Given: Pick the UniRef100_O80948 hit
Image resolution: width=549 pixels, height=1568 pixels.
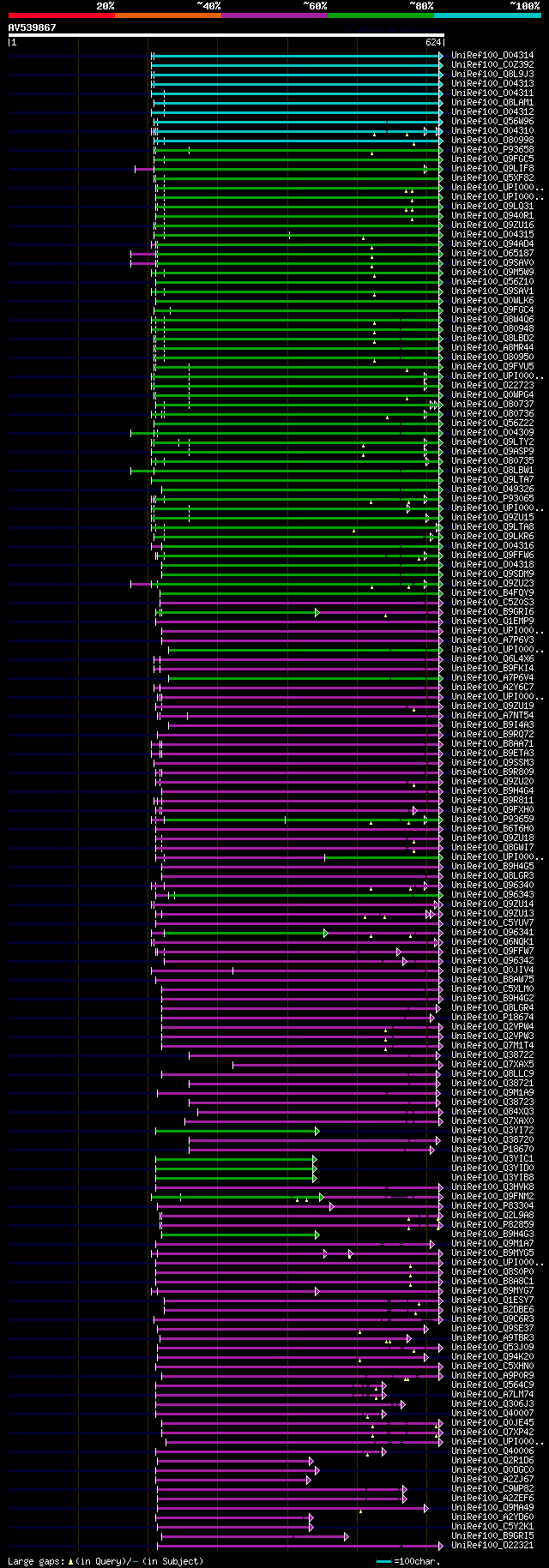Looking at the screenshot, I should coord(492,328).
